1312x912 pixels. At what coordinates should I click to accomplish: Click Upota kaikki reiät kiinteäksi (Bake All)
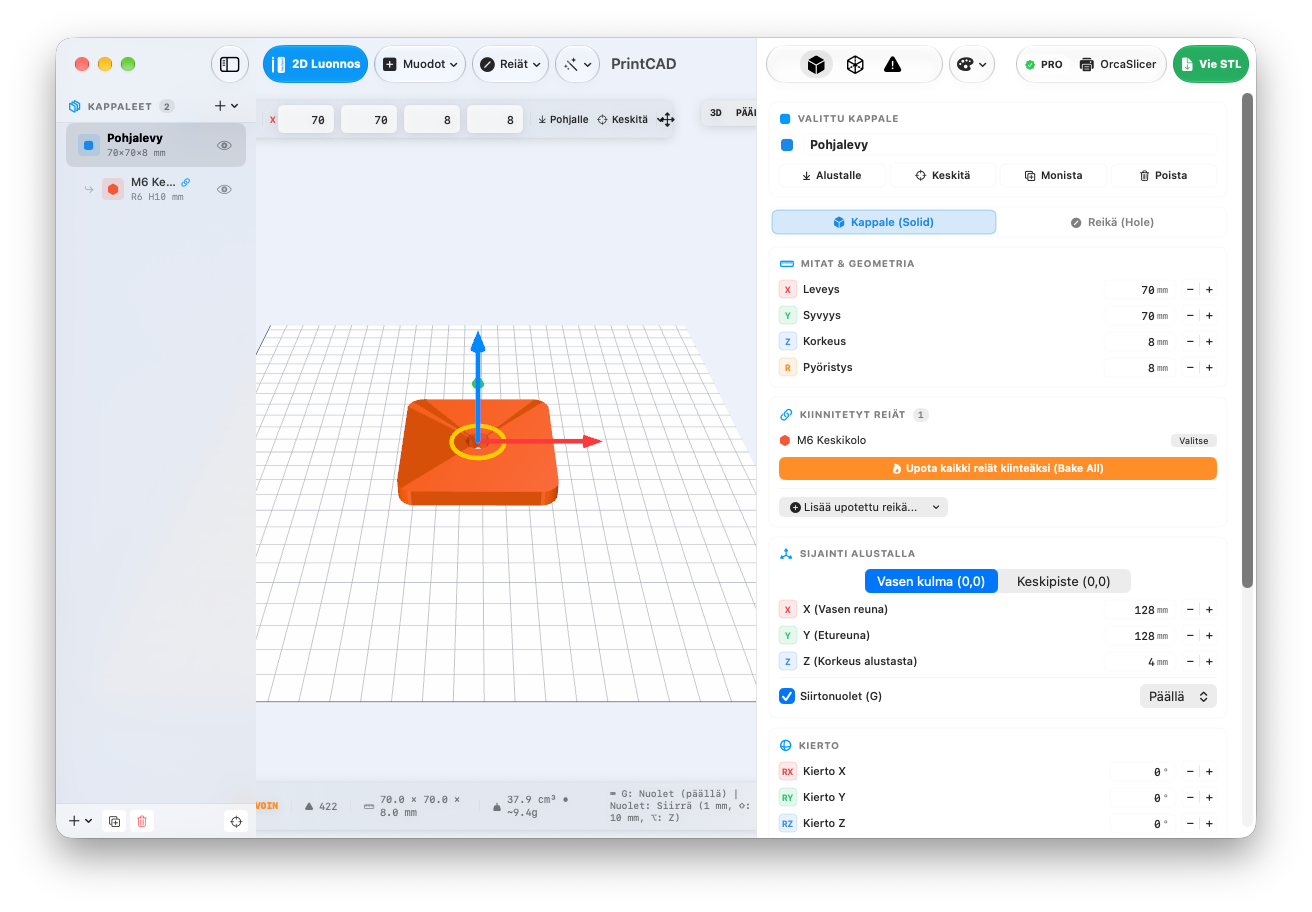click(998, 468)
